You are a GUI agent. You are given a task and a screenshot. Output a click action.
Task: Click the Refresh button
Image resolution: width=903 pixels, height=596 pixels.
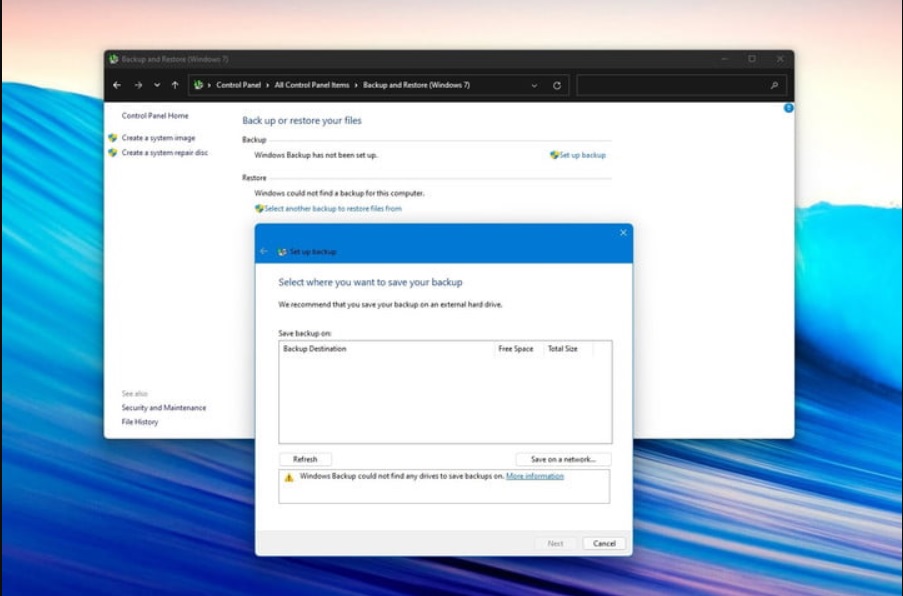click(x=305, y=460)
